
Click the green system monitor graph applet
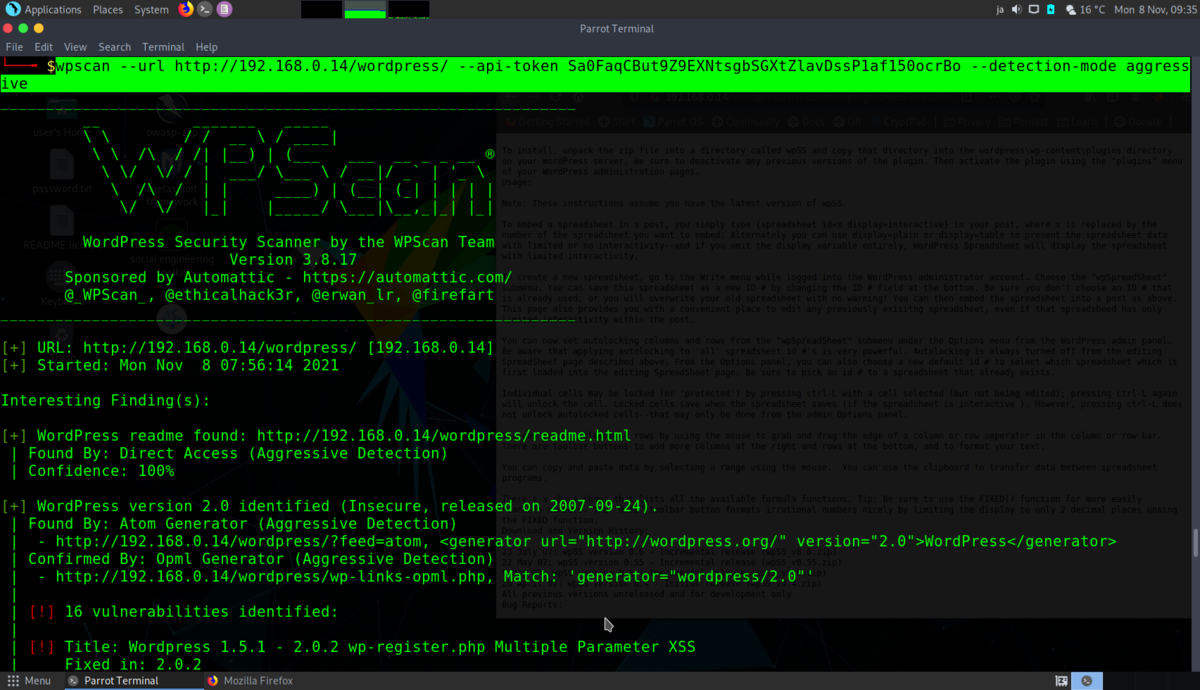click(365, 9)
